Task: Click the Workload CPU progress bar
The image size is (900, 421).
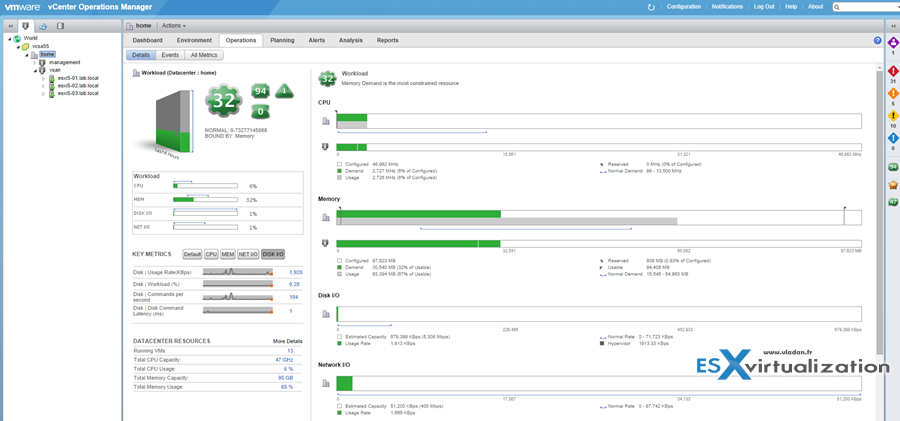Action: pos(205,186)
